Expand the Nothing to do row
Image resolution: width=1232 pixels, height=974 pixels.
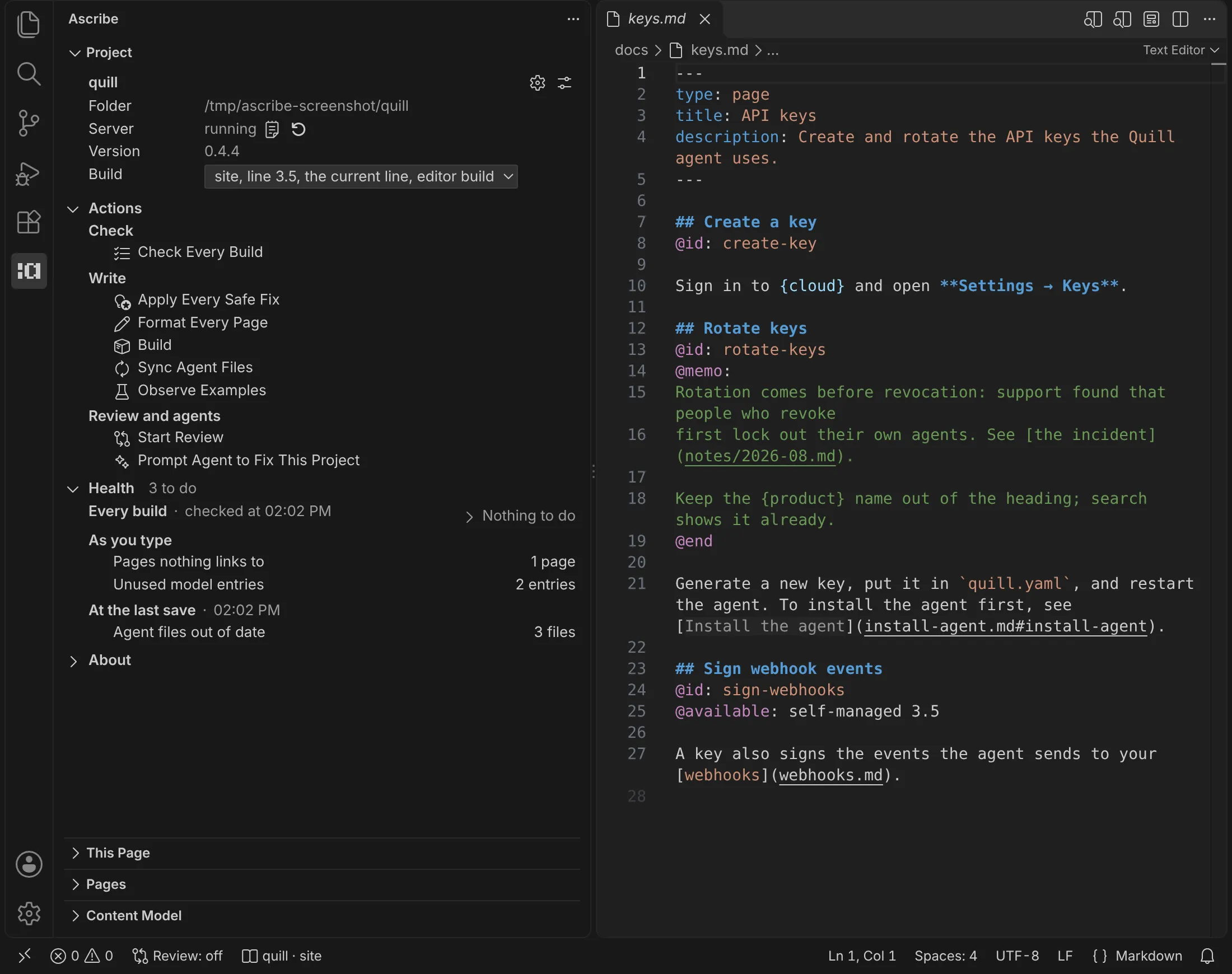click(520, 516)
